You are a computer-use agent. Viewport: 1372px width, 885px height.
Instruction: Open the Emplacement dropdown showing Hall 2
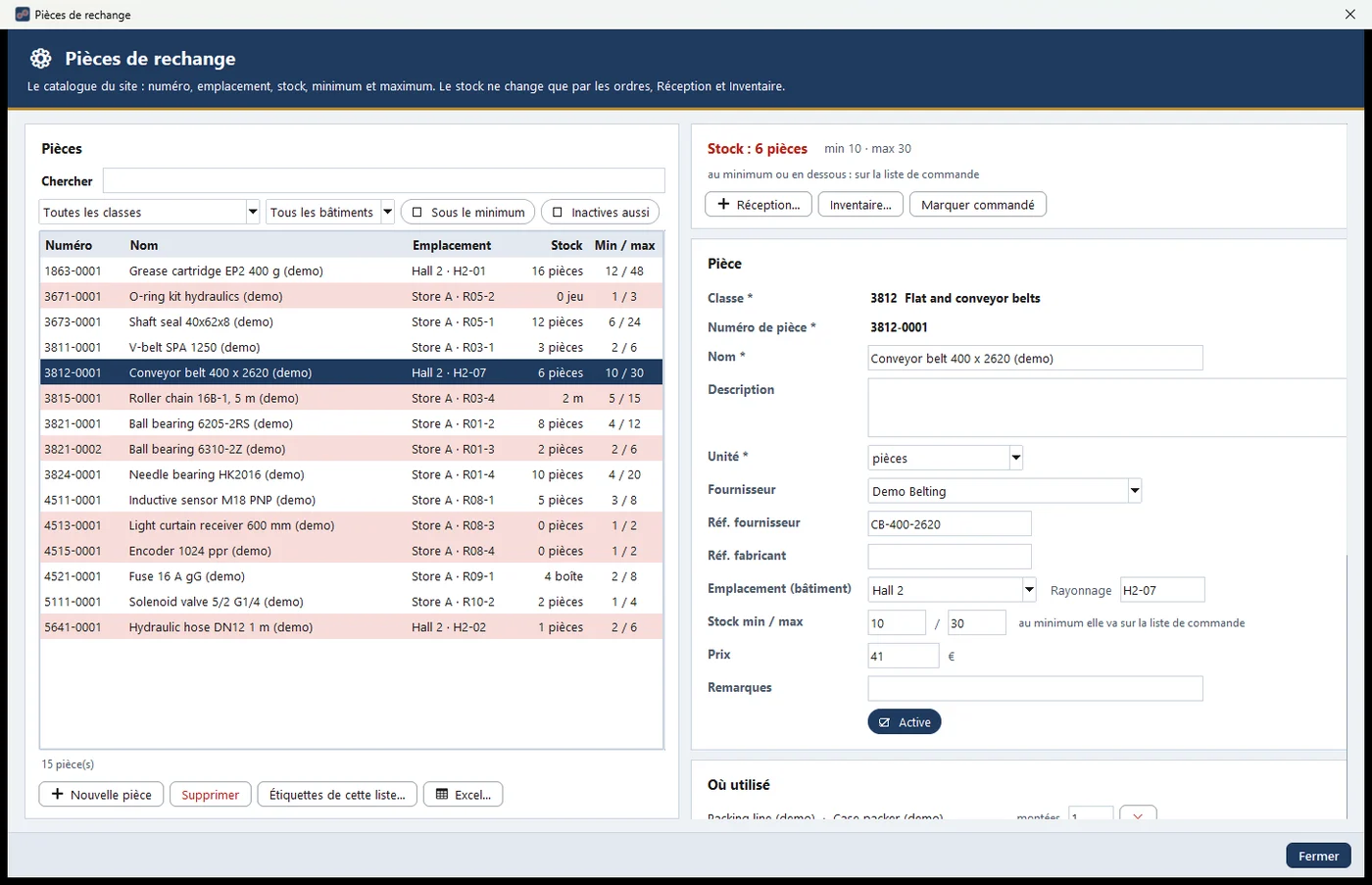953,590
